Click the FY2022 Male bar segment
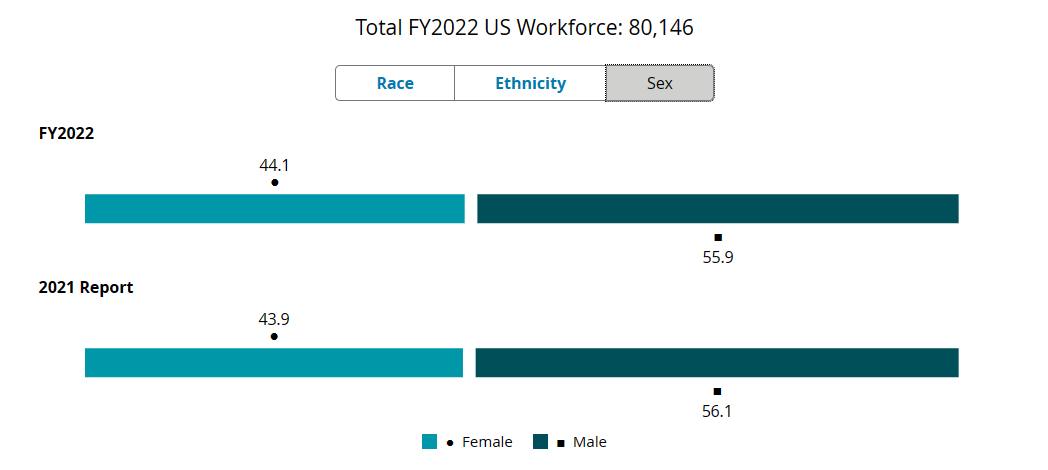The width and height of the screenshot is (1048, 470). tap(718, 209)
